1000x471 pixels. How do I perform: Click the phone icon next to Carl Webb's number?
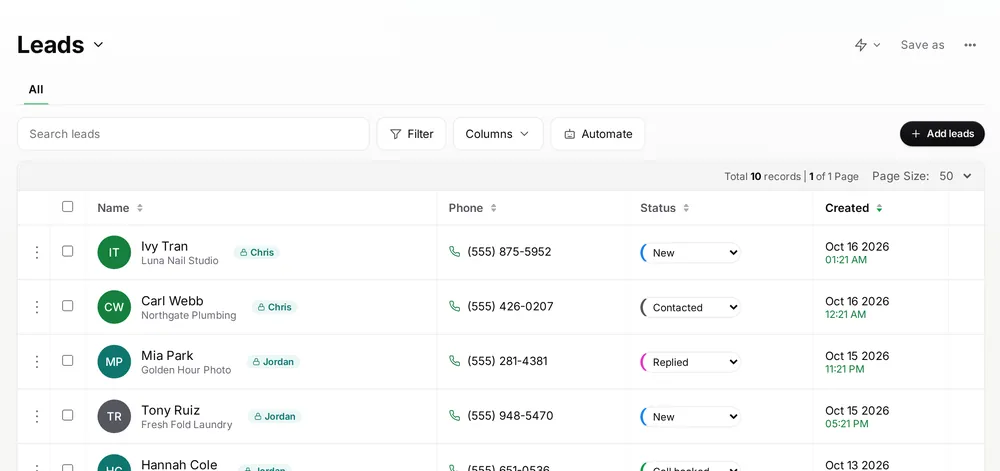(454, 307)
